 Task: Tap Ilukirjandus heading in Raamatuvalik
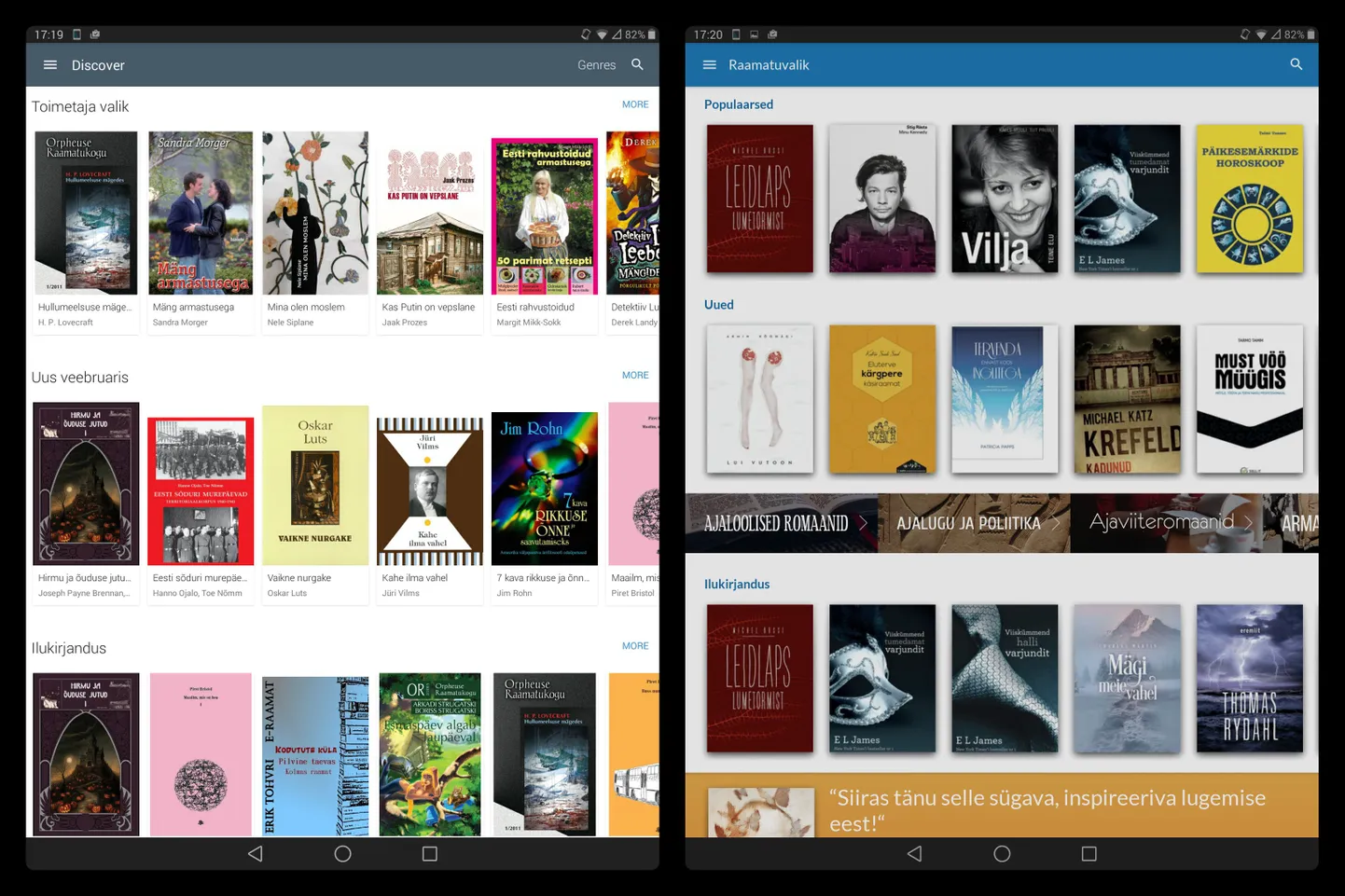737,584
